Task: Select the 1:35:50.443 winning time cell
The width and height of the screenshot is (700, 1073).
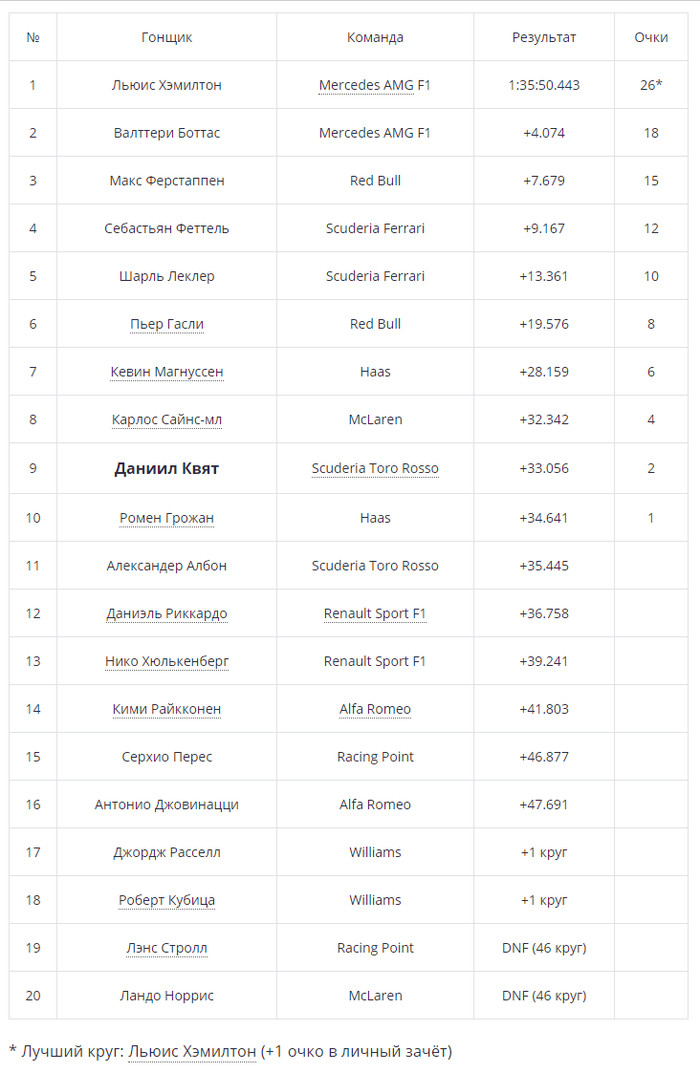Action: (x=544, y=85)
